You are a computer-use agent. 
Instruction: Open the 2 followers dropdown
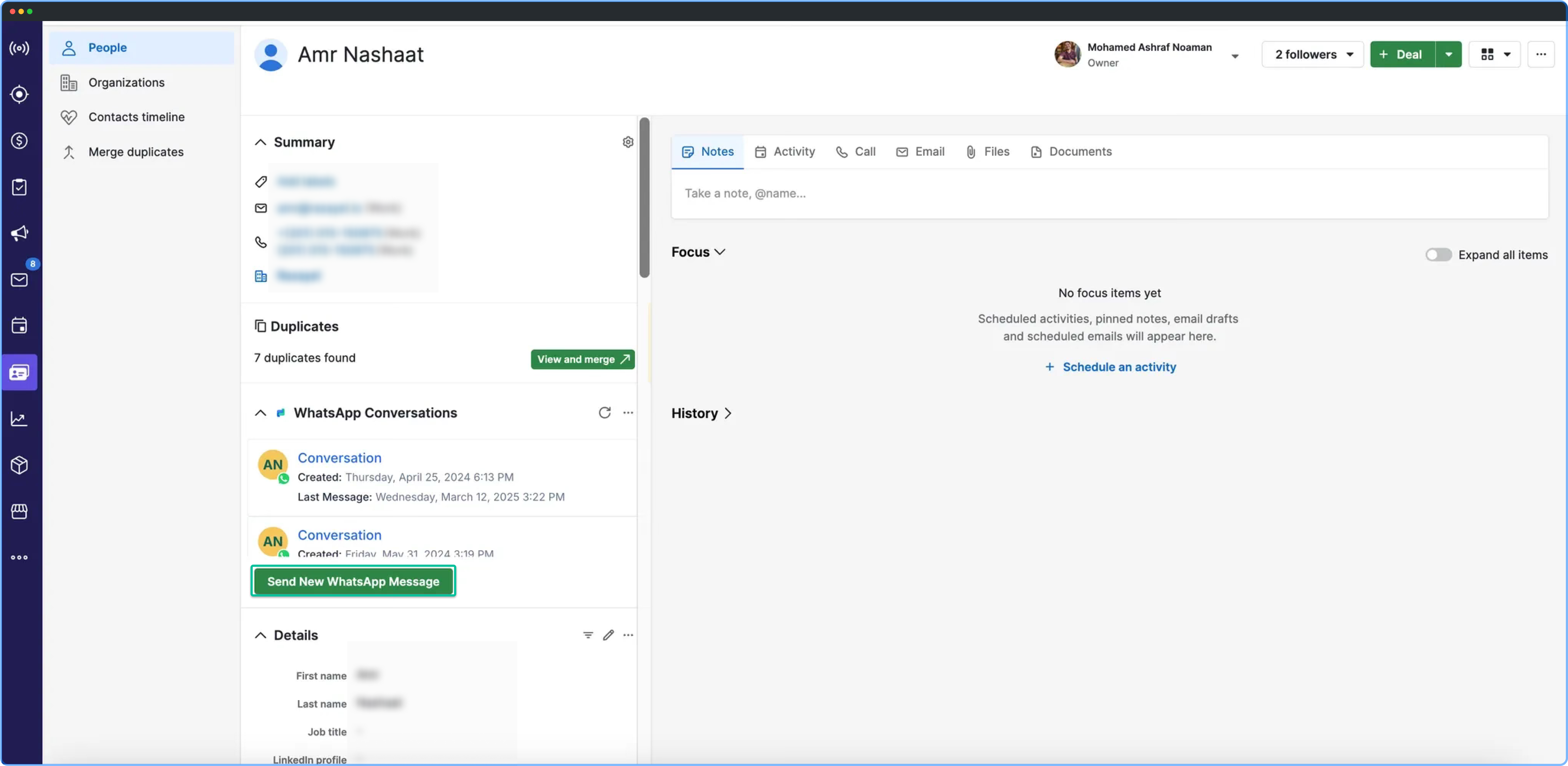[x=1312, y=54]
